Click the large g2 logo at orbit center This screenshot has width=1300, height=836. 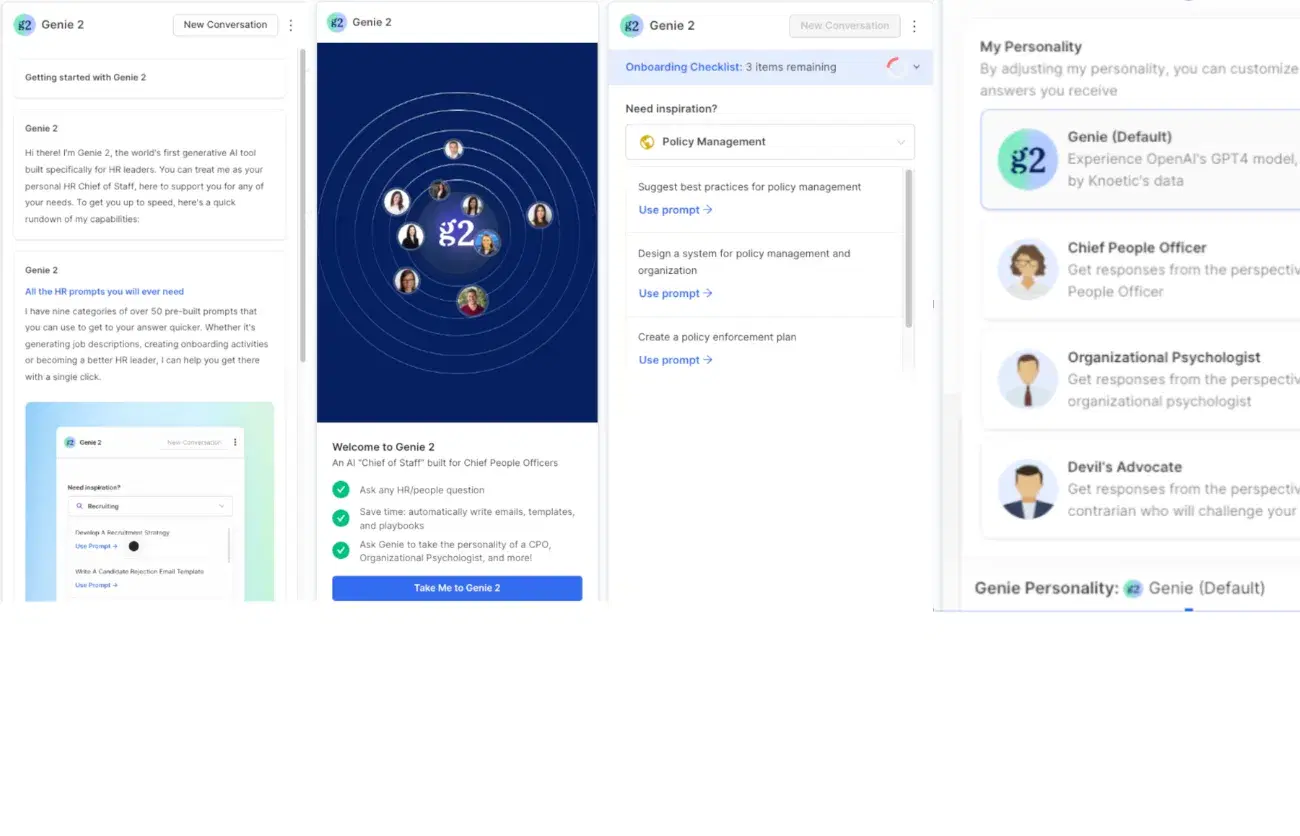456,233
